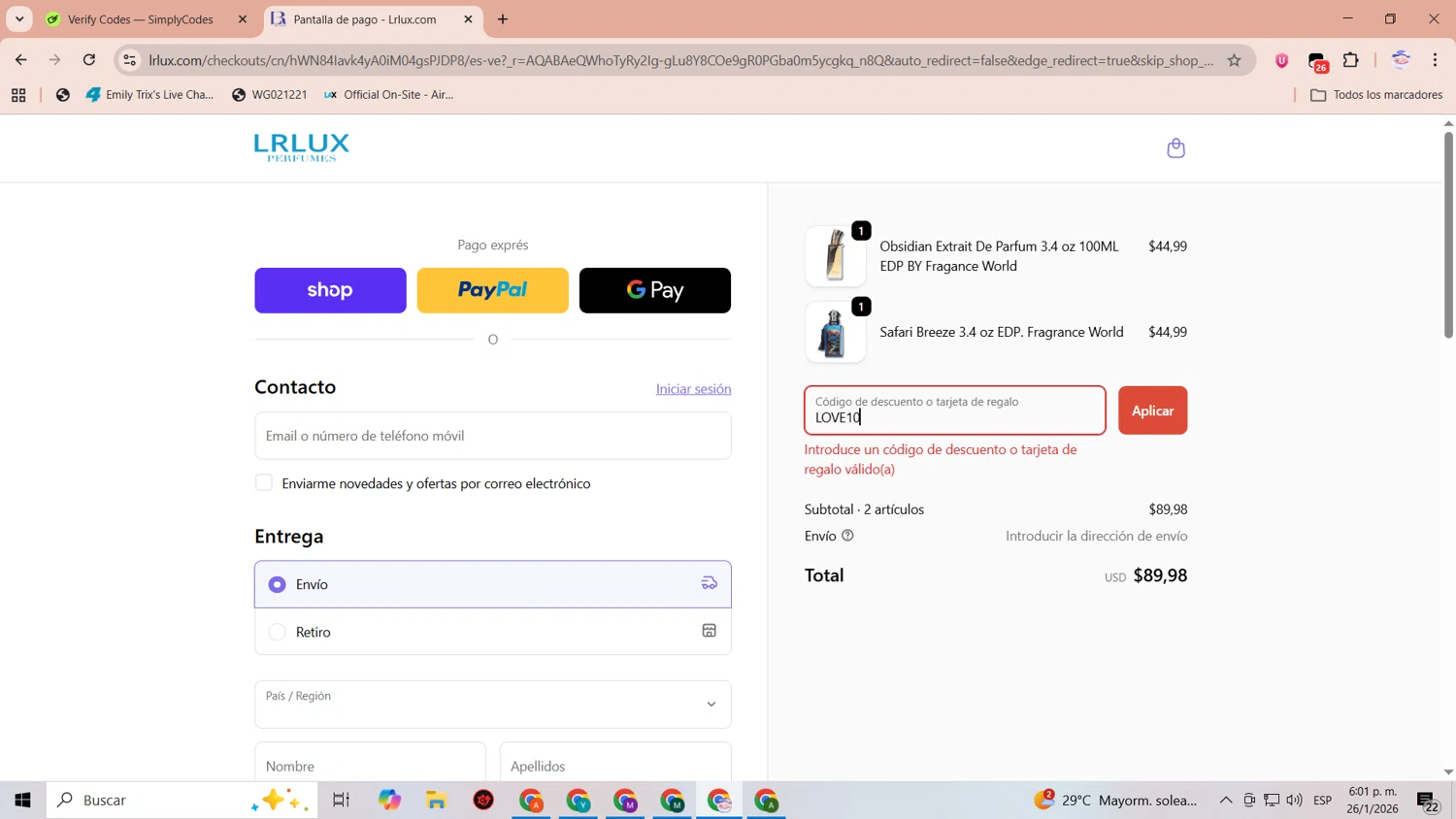Screen dimensions: 1456x819
Task: Open the clock showing 6:01 p. m.
Action: click(x=1372, y=801)
